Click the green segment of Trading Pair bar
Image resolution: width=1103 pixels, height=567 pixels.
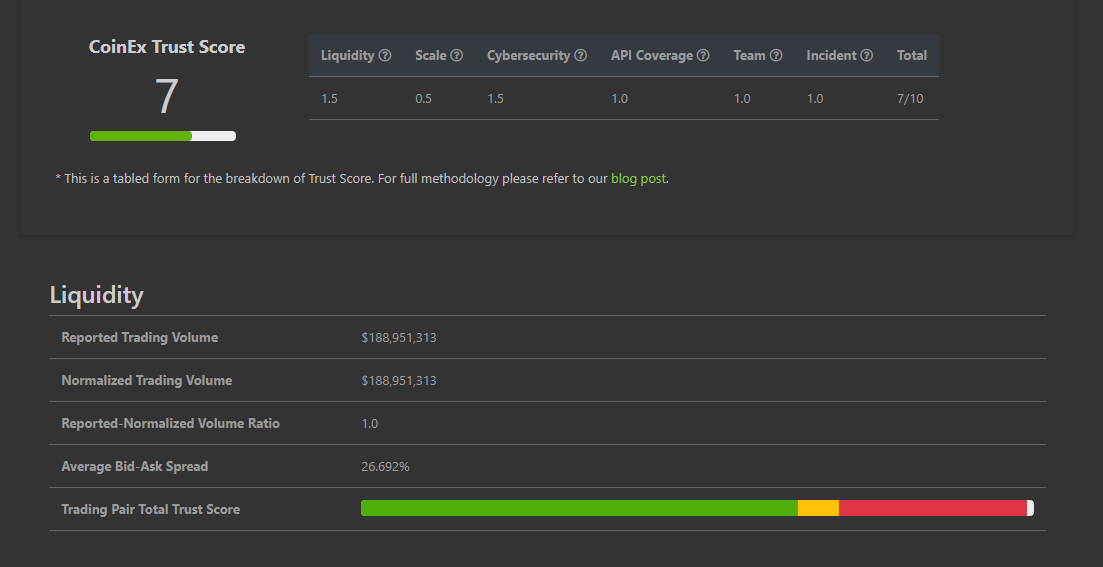(x=580, y=508)
